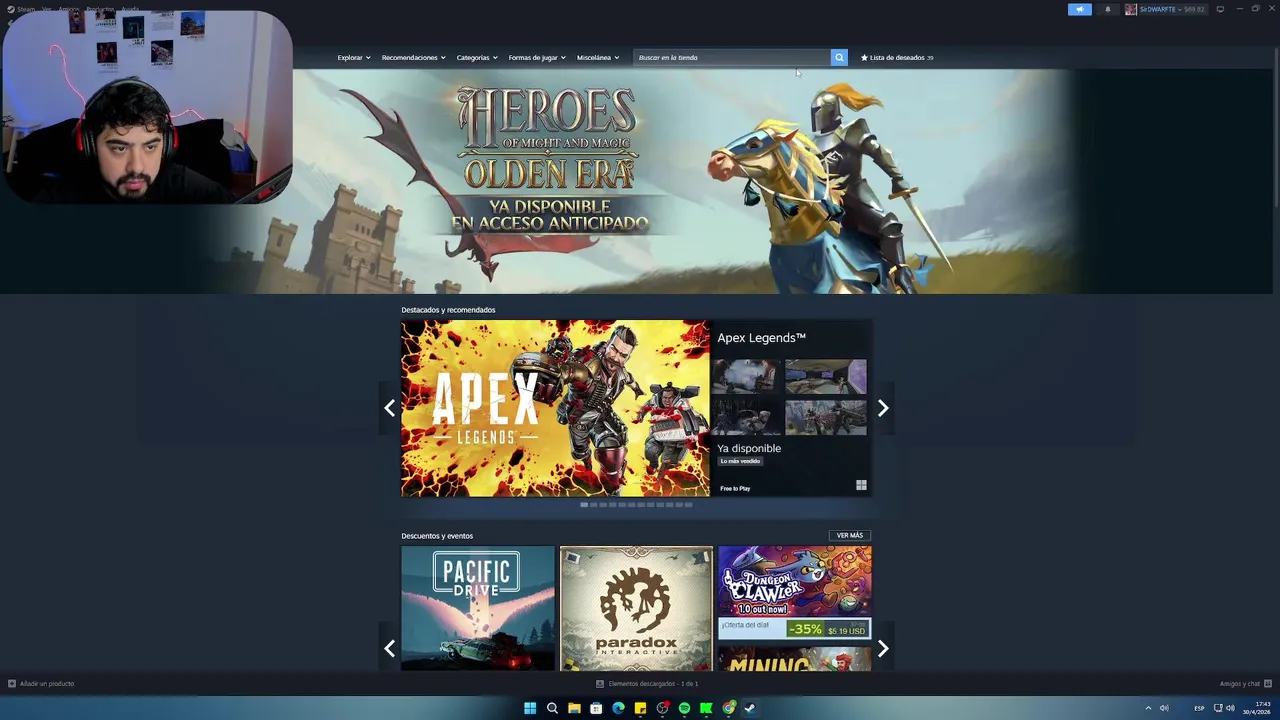
Task: Select bottom-left Apex screenshot thumbnail
Action: 746,417
